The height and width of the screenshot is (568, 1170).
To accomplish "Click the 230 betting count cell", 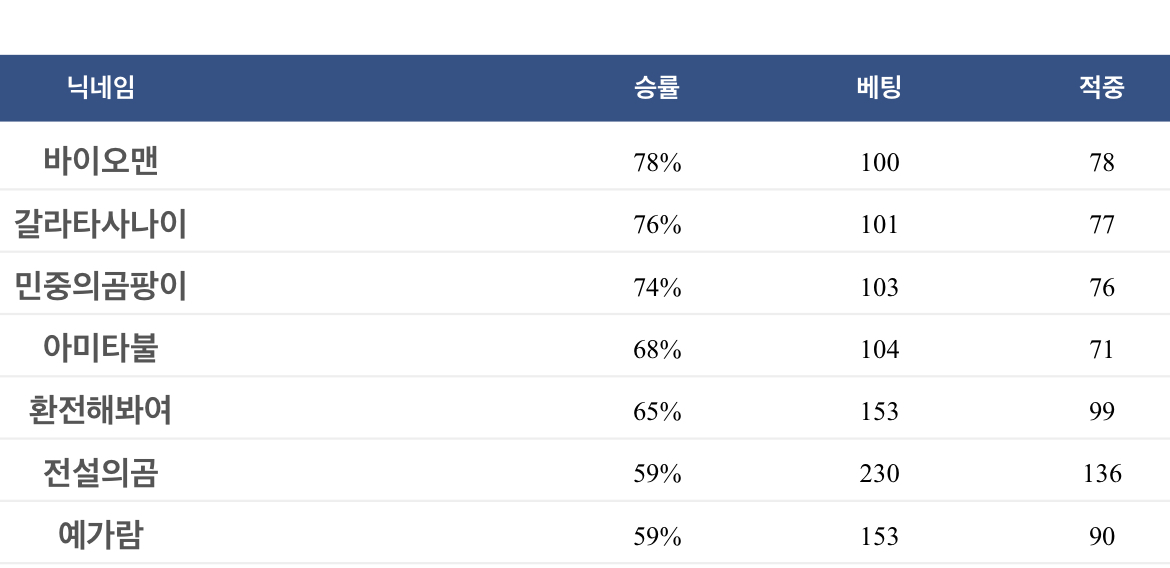I will (x=879, y=474).
